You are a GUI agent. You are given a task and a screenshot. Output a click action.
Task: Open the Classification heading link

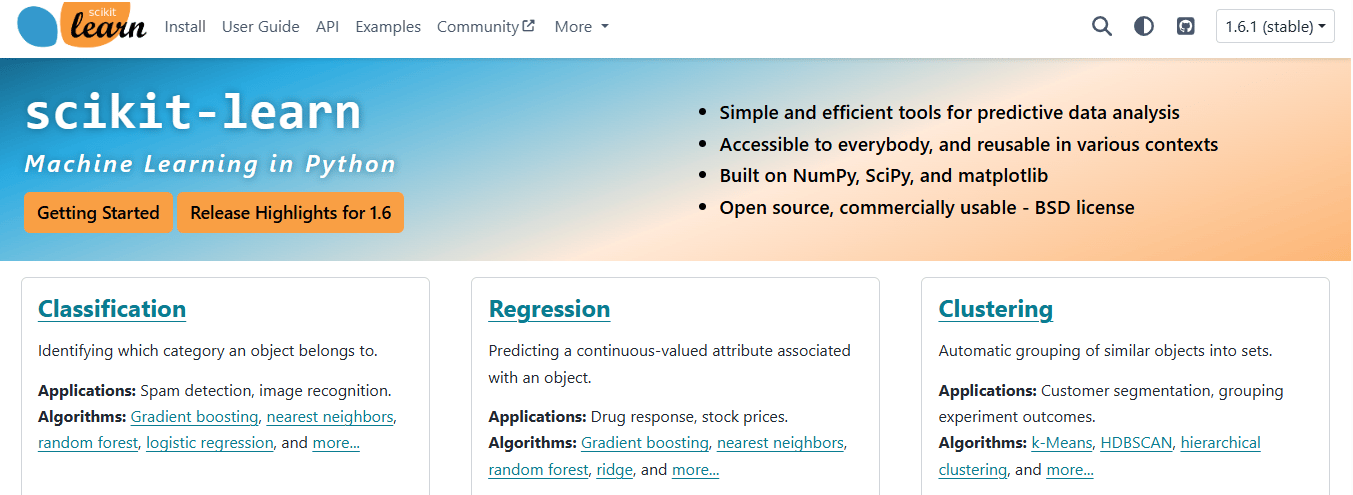[112, 309]
